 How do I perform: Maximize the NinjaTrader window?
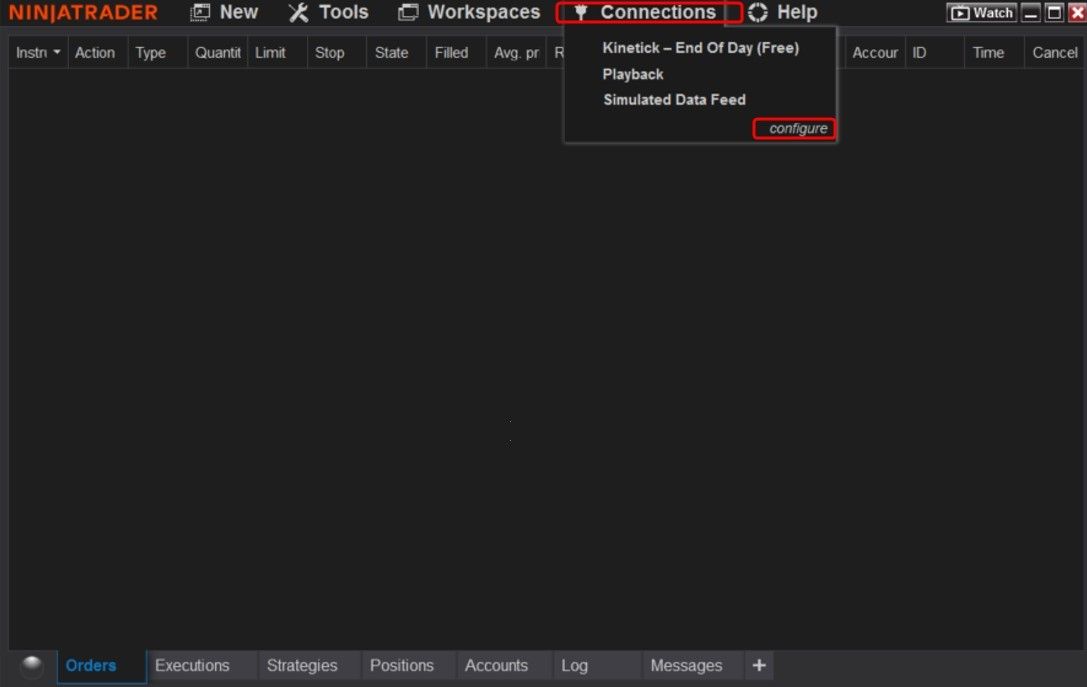pos(1054,12)
